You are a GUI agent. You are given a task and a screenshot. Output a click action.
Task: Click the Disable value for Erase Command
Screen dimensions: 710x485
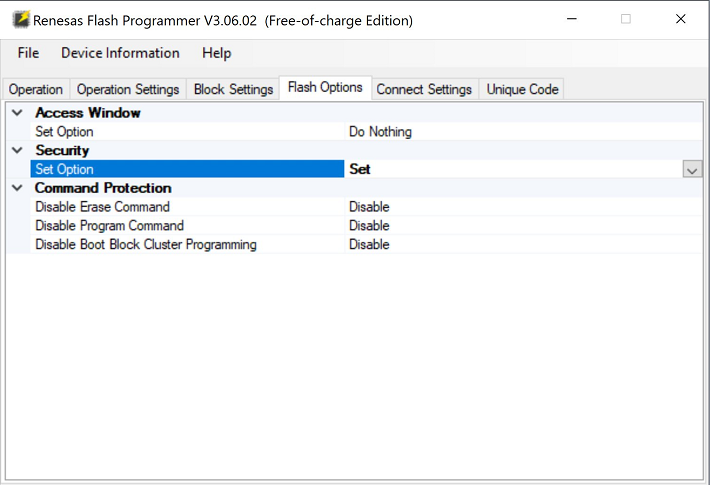[369, 206]
